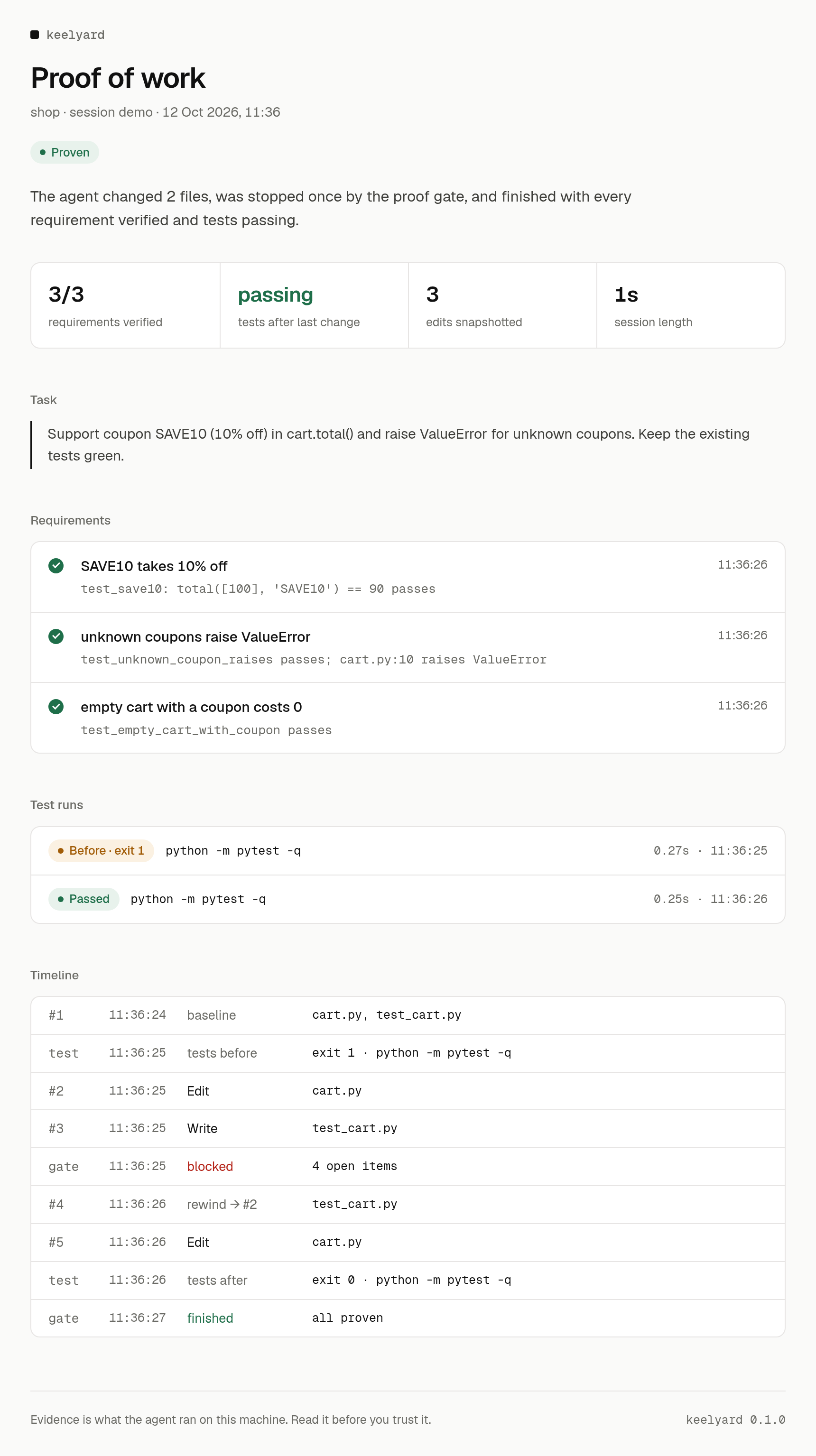Click the tests before timeline entry
The height and width of the screenshot is (1456, 816).
tap(408, 1053)
